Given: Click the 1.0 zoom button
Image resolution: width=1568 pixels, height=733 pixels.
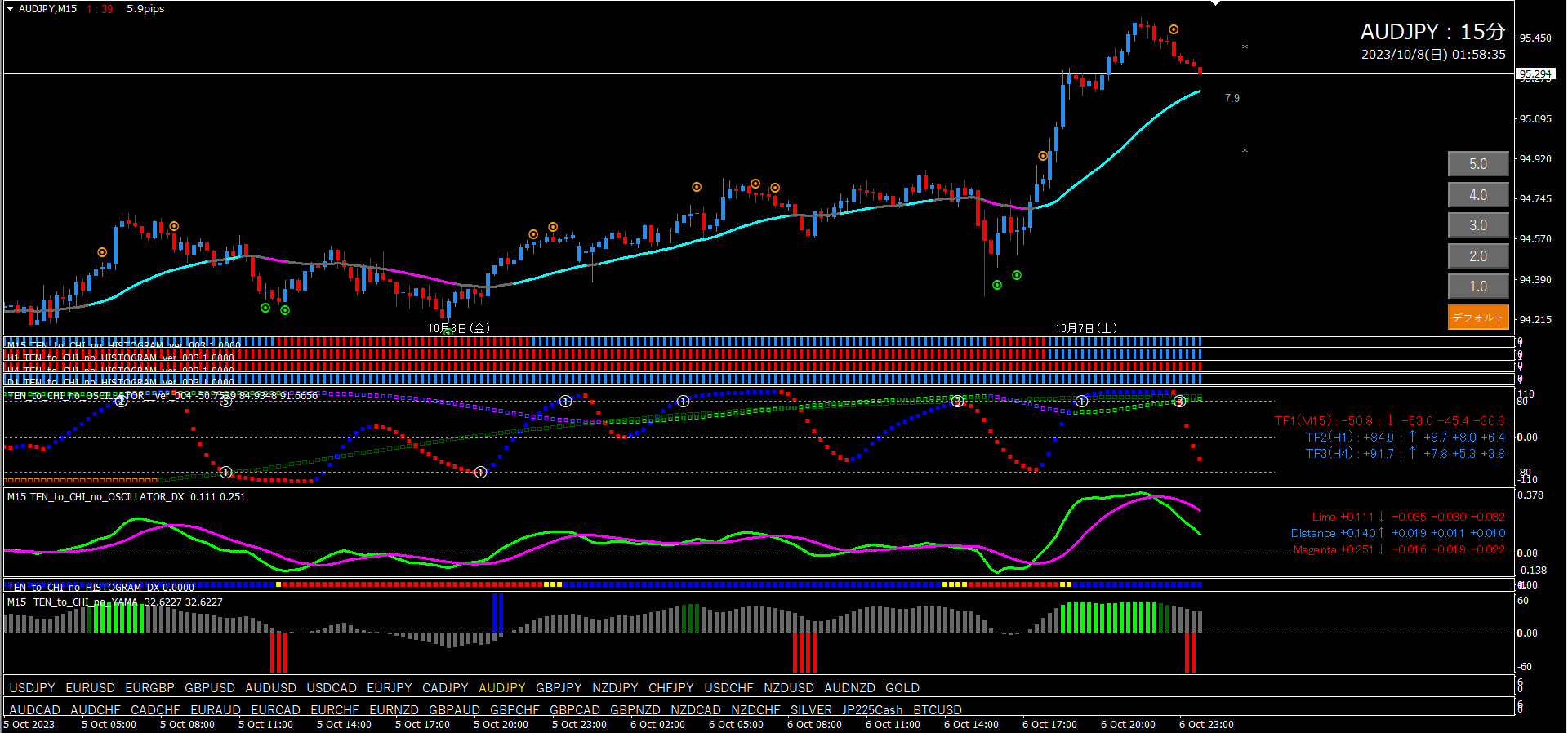Looking at the screenshot, I should coord(1478,287).
